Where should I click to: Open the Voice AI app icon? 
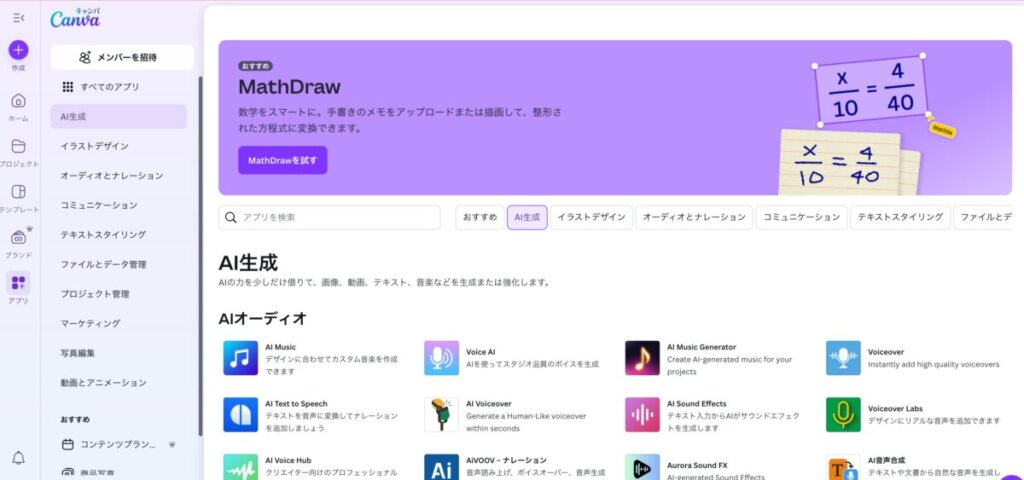pos(441,358)
